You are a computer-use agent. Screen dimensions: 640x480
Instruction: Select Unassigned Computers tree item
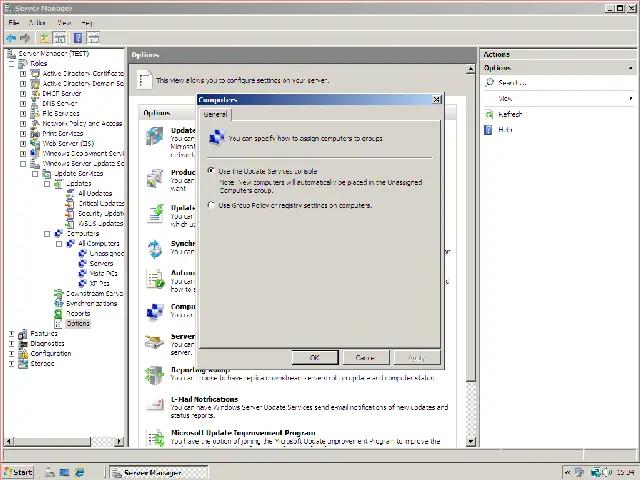point(107,253)
